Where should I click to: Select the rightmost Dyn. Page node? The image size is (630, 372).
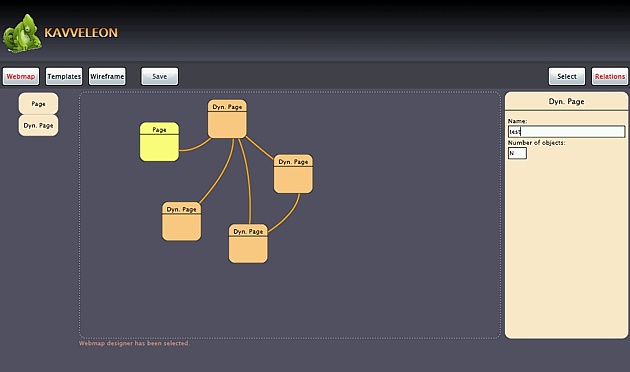[x=293, y=174]
